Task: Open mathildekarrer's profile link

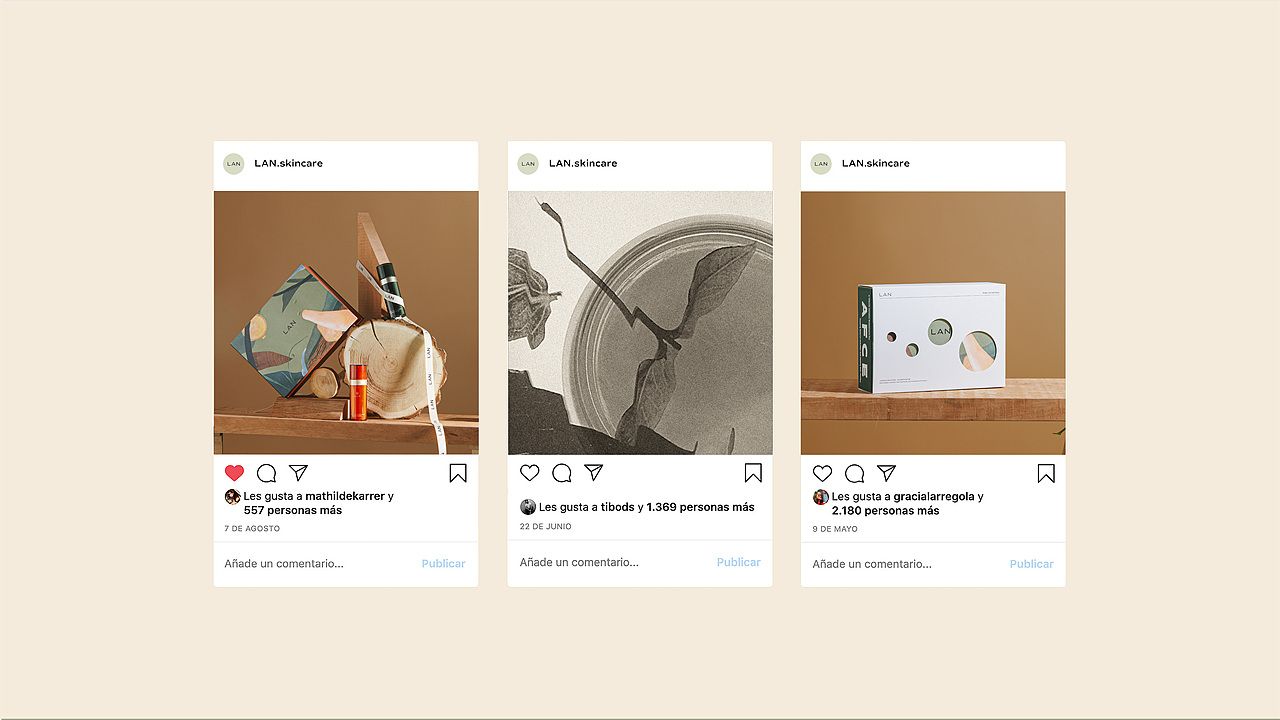Action: point(345,496)
